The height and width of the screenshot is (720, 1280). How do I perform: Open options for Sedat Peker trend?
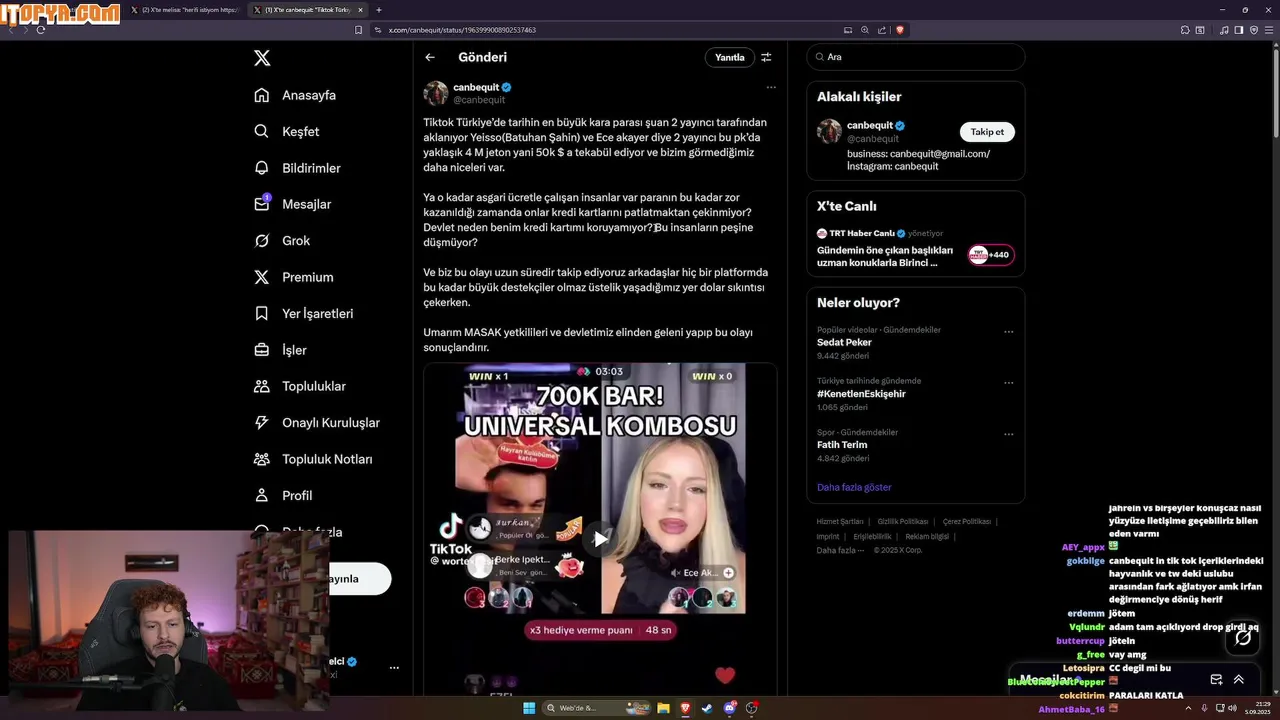[x=1008, y=332]
